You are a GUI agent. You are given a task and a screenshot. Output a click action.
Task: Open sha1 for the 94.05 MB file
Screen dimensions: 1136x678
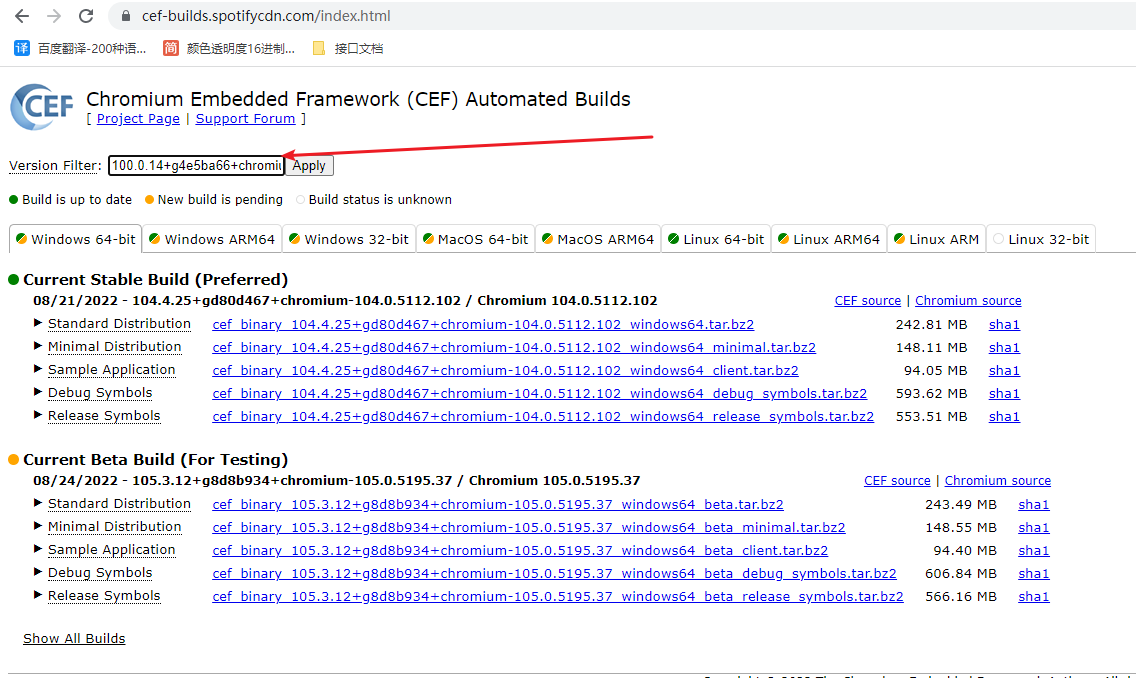click(x=1004, y=371)
